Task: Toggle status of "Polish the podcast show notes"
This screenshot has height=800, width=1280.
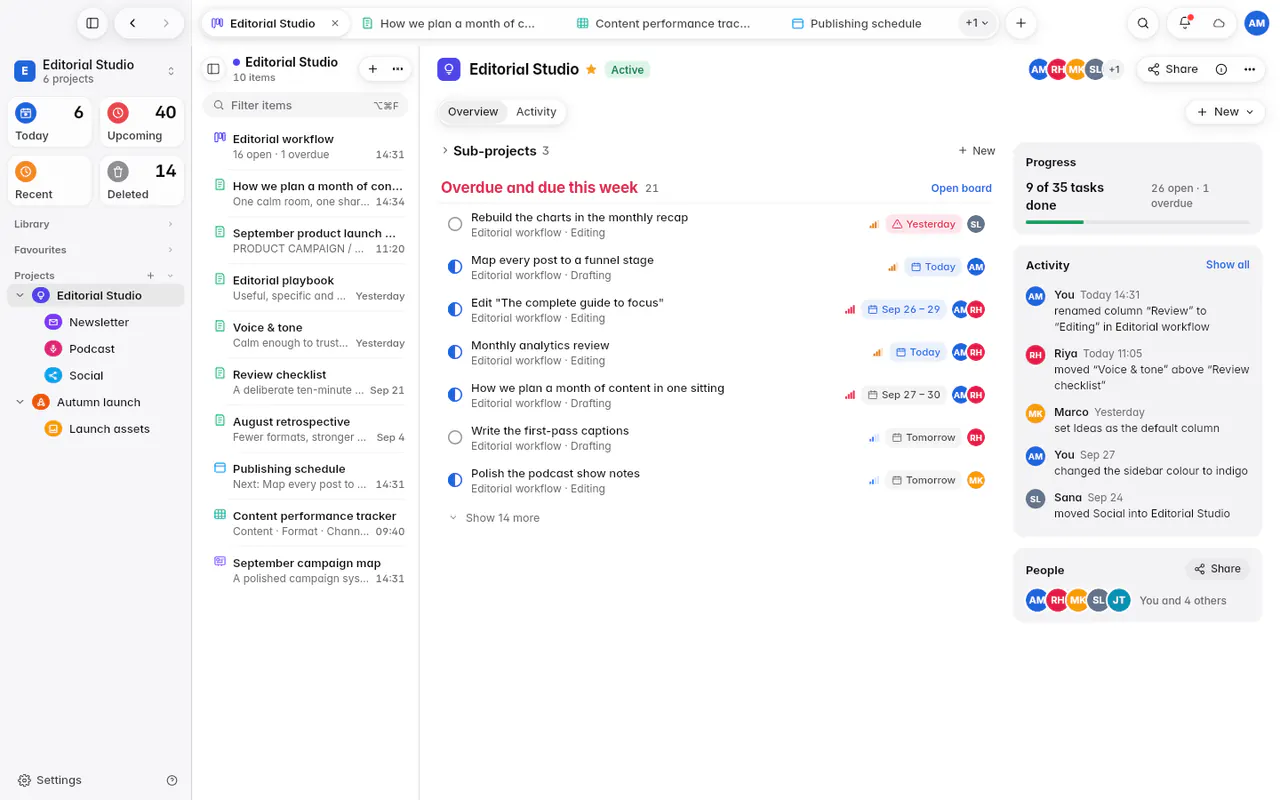Action: 455,480
